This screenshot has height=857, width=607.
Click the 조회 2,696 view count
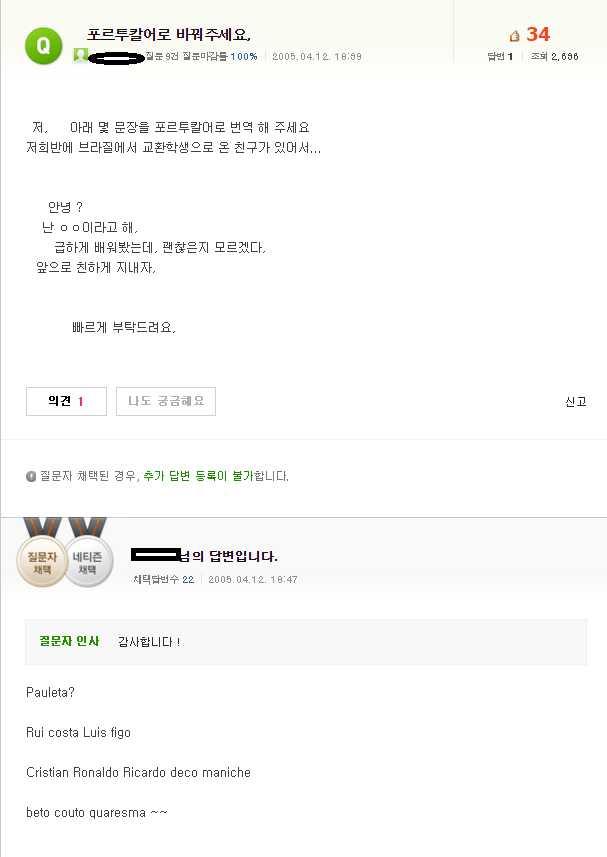click(554, 57)
